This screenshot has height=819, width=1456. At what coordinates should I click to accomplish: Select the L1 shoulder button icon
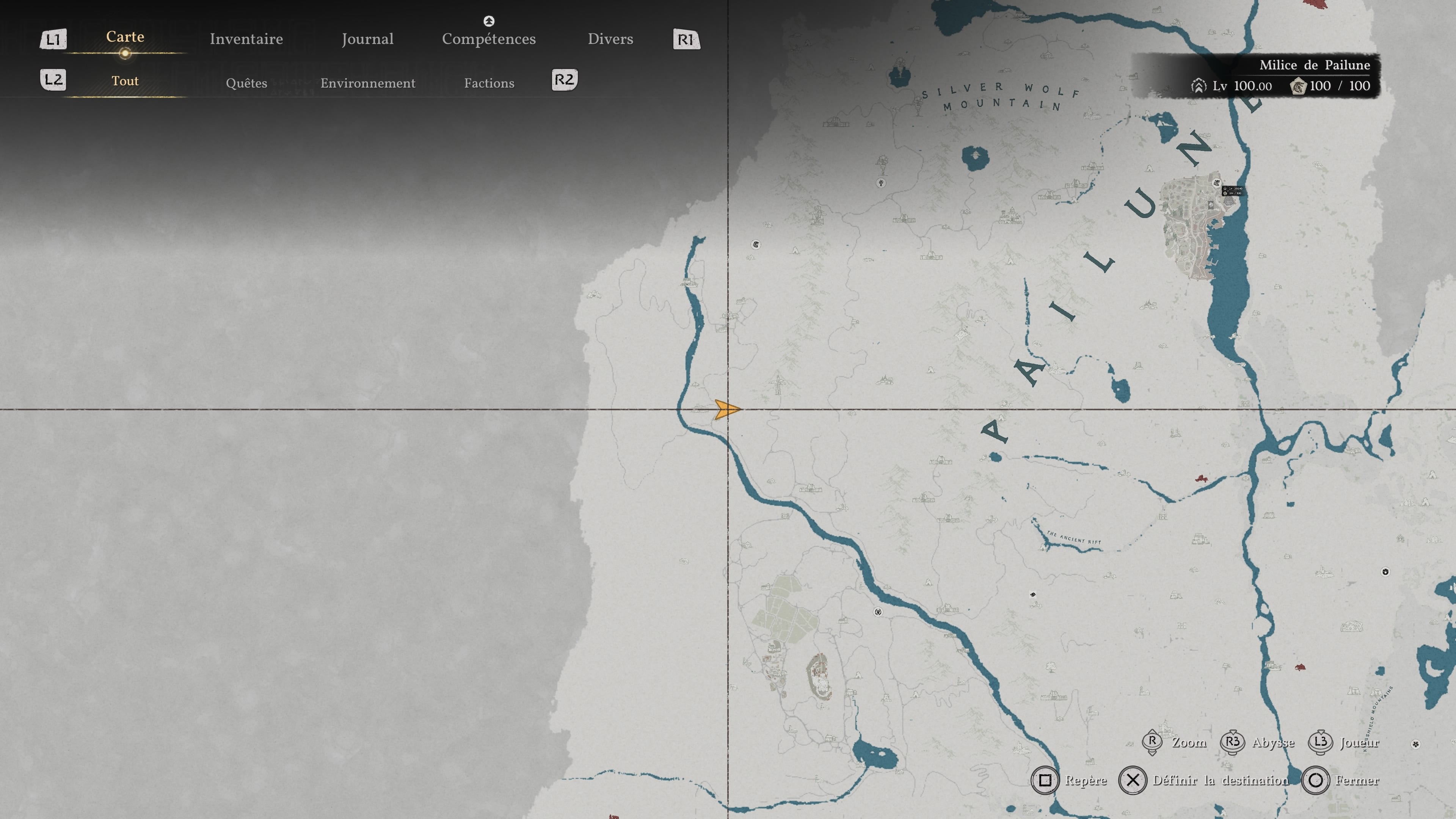[x=53, y=39]
